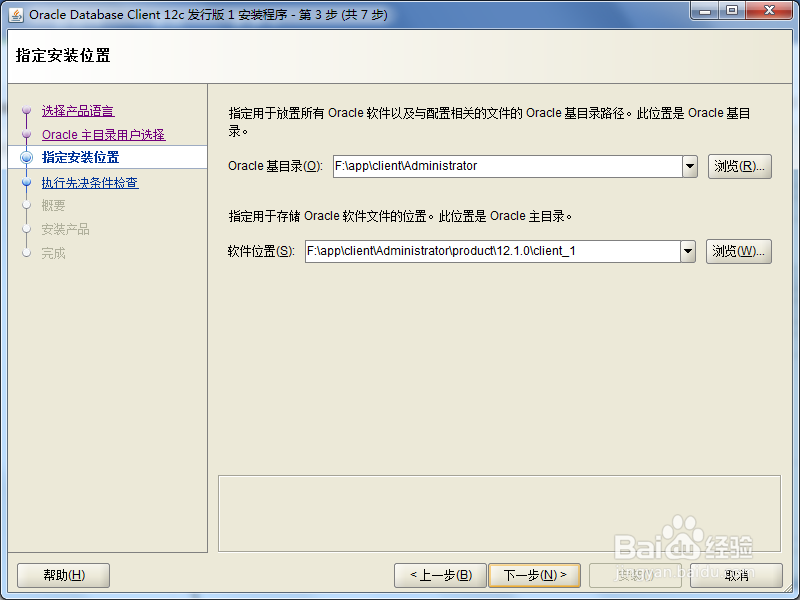Click the 指定安装位置 page heading
This screenshot has width=800, height=600.
[x=63, y=55]
